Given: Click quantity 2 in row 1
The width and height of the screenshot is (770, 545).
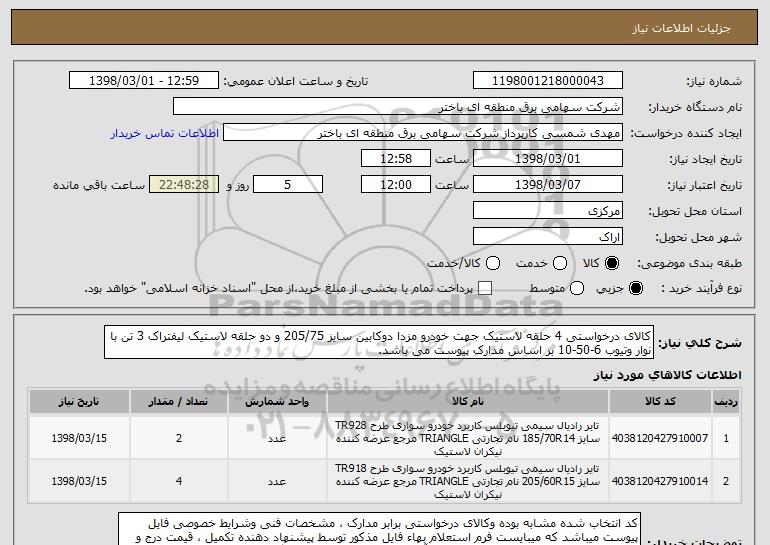Looking at the screenshot, I should [179, 438].
